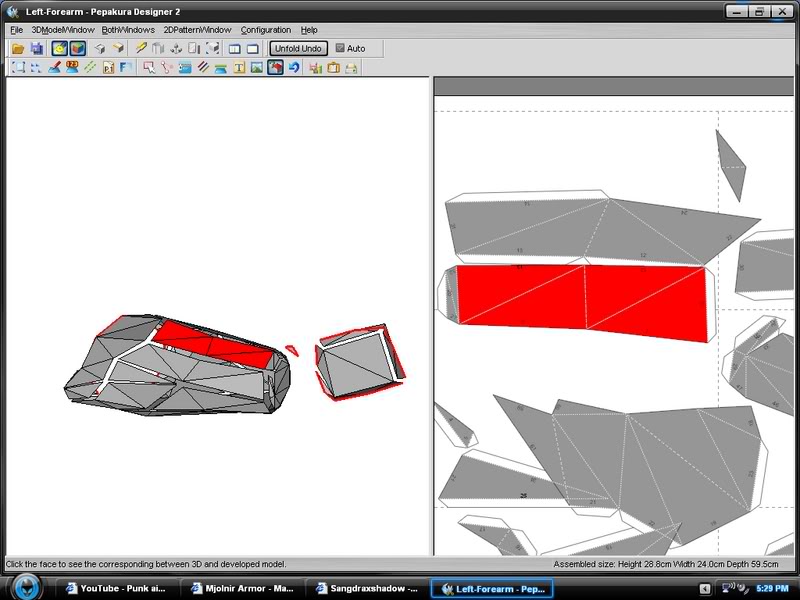Click the Windows Start orb
This screenshot has width=800, height=600.
pos(27,588)
